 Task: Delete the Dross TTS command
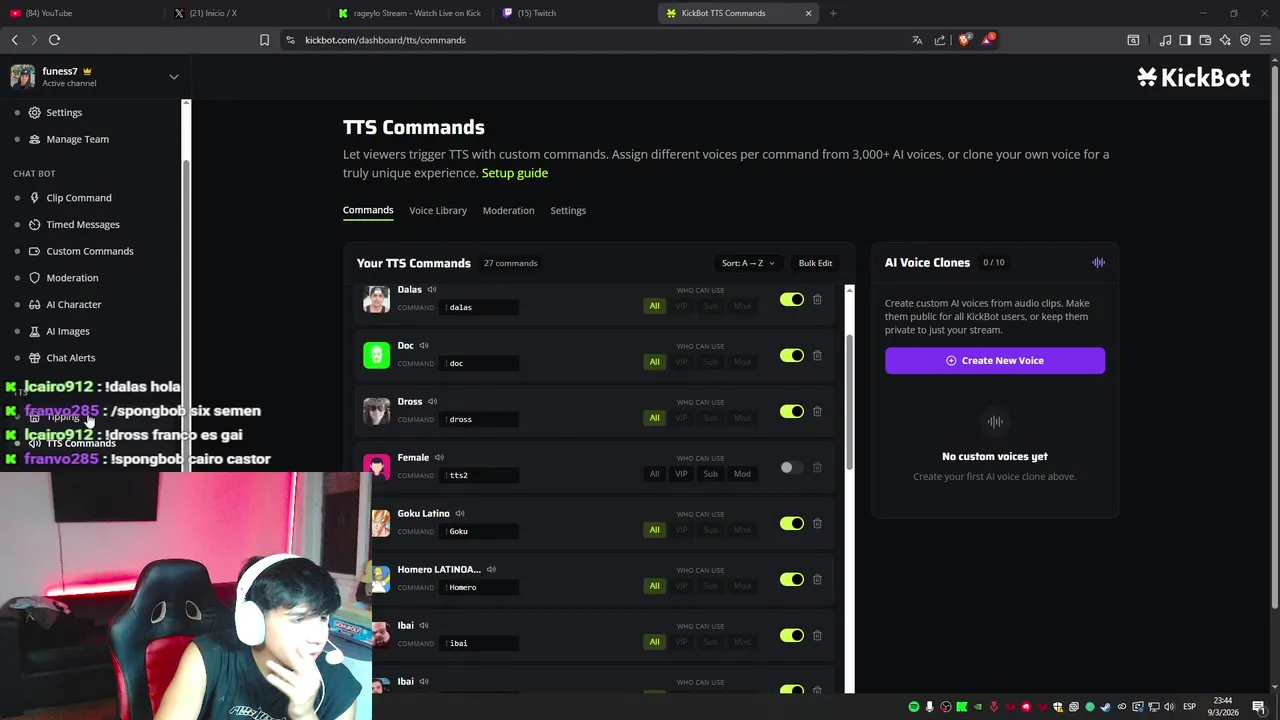[x=817, y=411]
